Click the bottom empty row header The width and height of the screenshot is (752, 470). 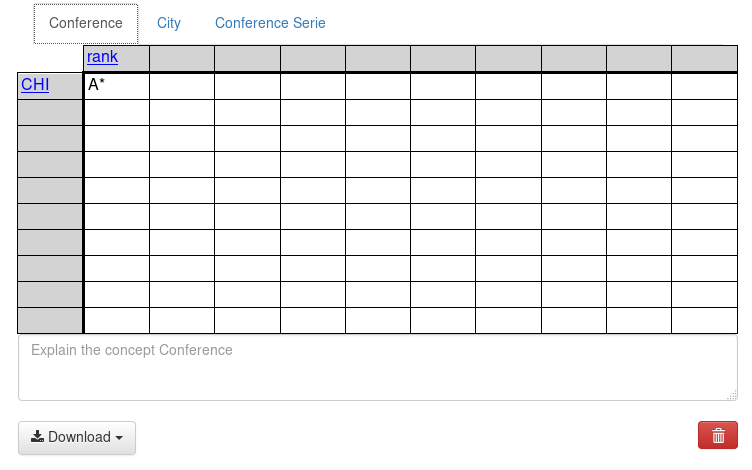(50, 320)
